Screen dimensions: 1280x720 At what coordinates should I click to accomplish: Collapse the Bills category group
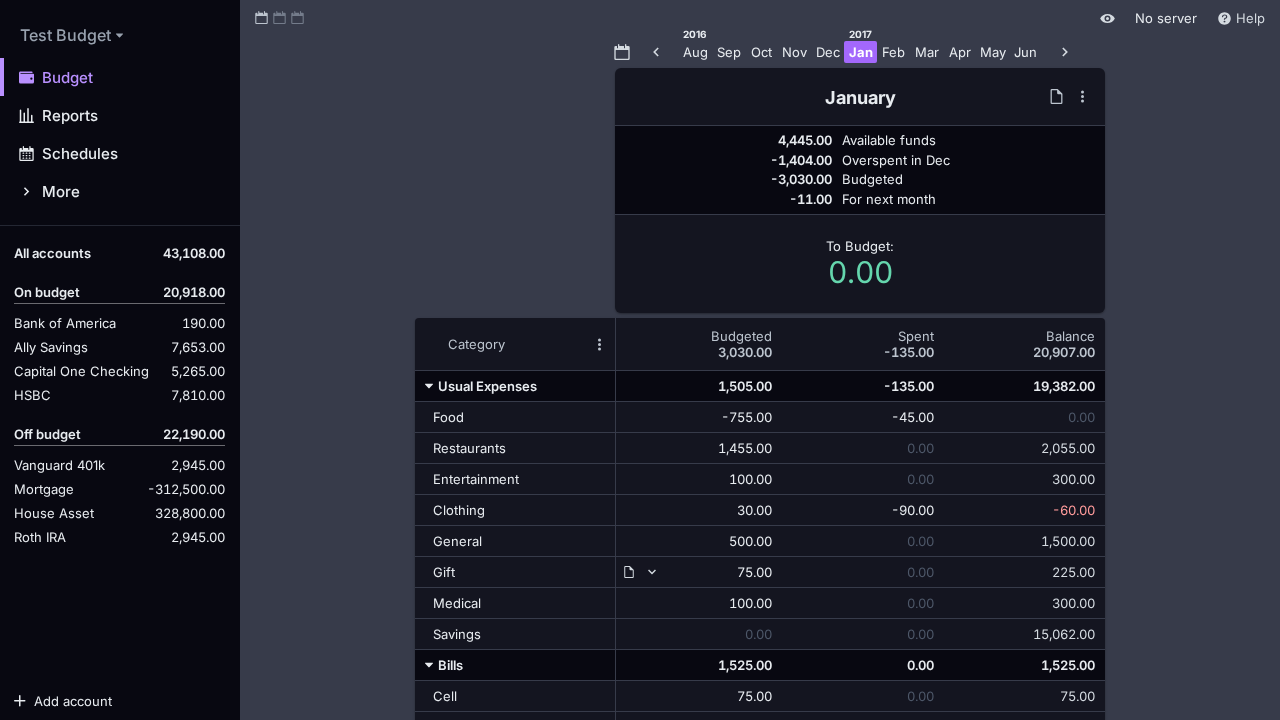(429, 665)
